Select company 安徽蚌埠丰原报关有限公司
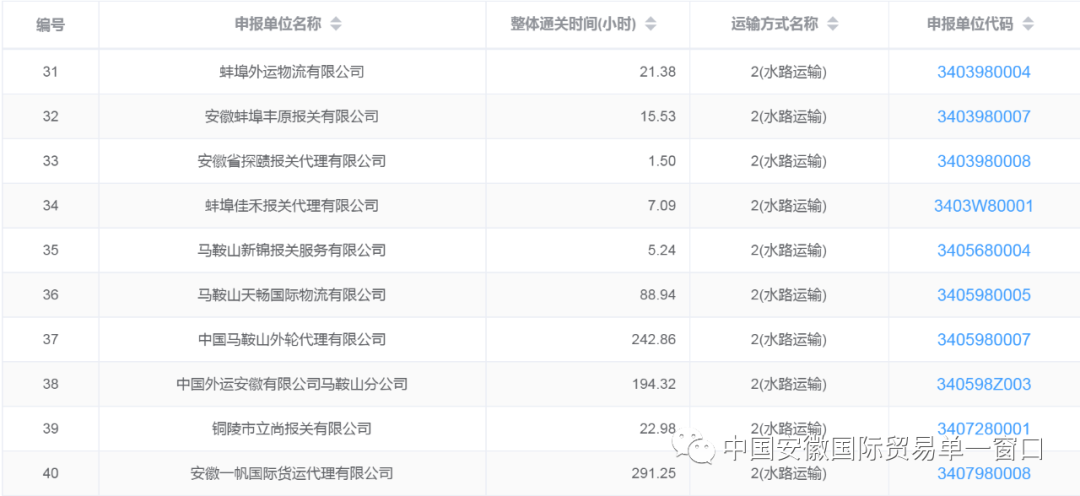This screenshot has height=496, width=1080. pyautogui.click(x=292, y=116)
